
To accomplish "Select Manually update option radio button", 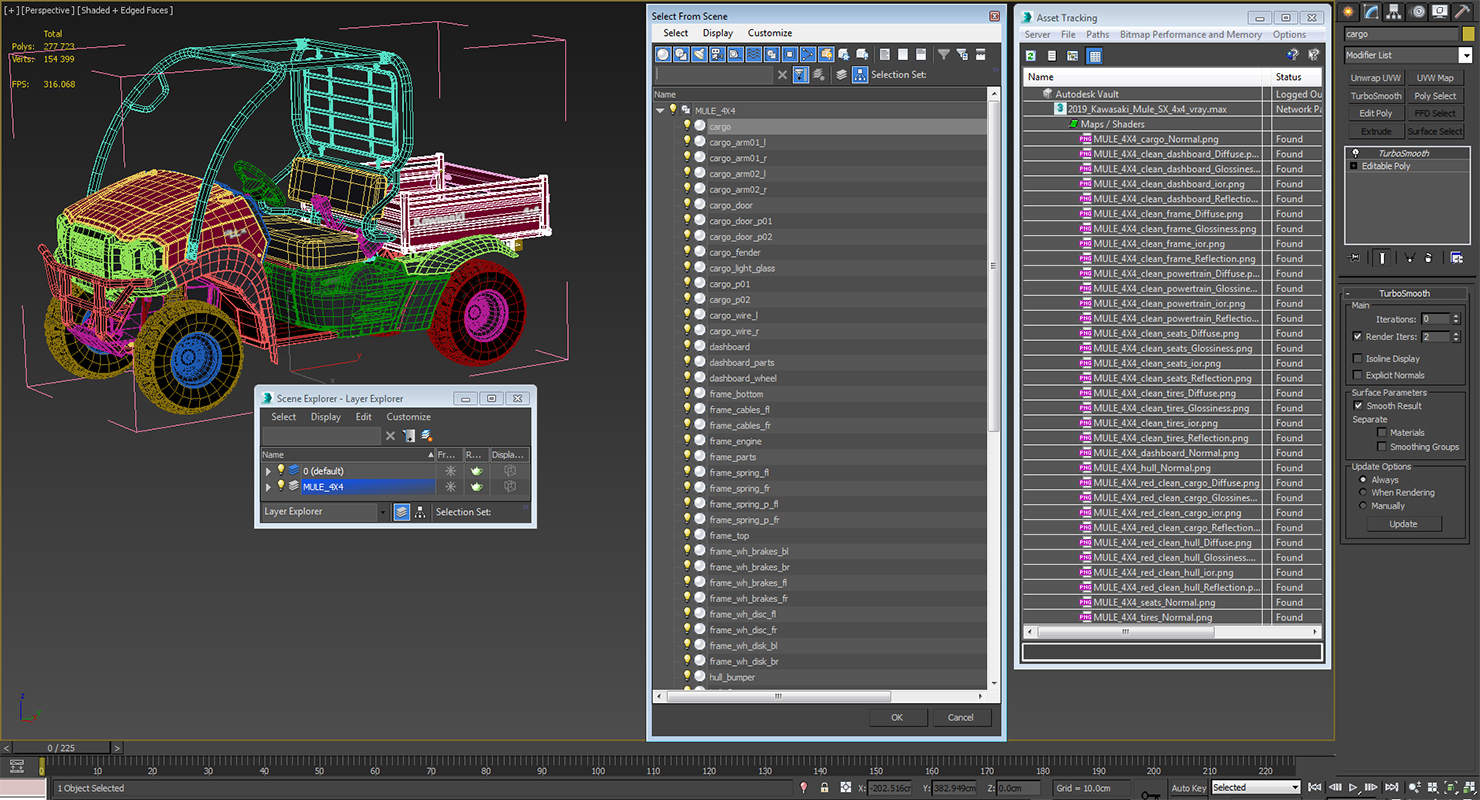I will pos(1362,506).
